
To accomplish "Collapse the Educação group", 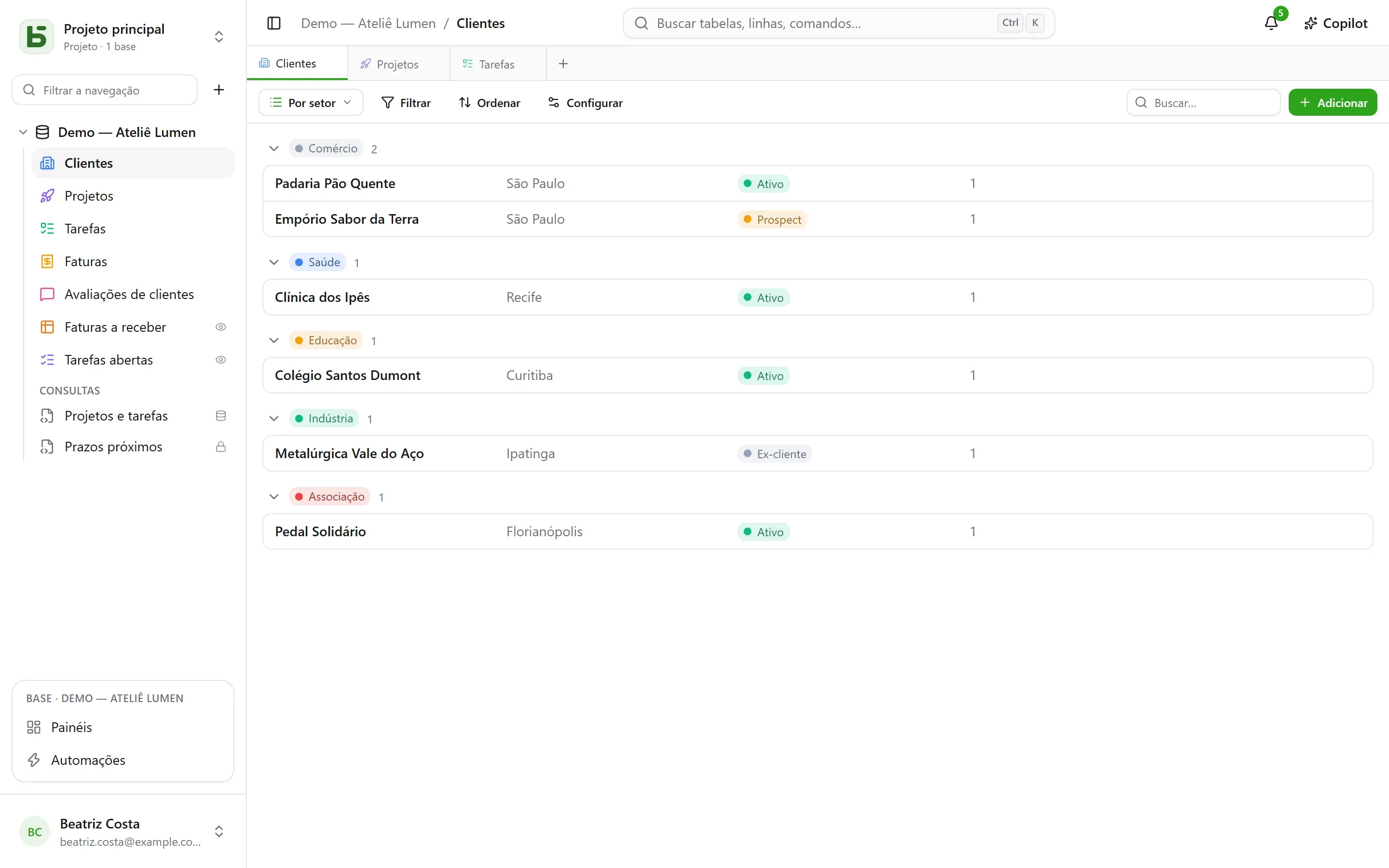I will click(x=274, y=340).
